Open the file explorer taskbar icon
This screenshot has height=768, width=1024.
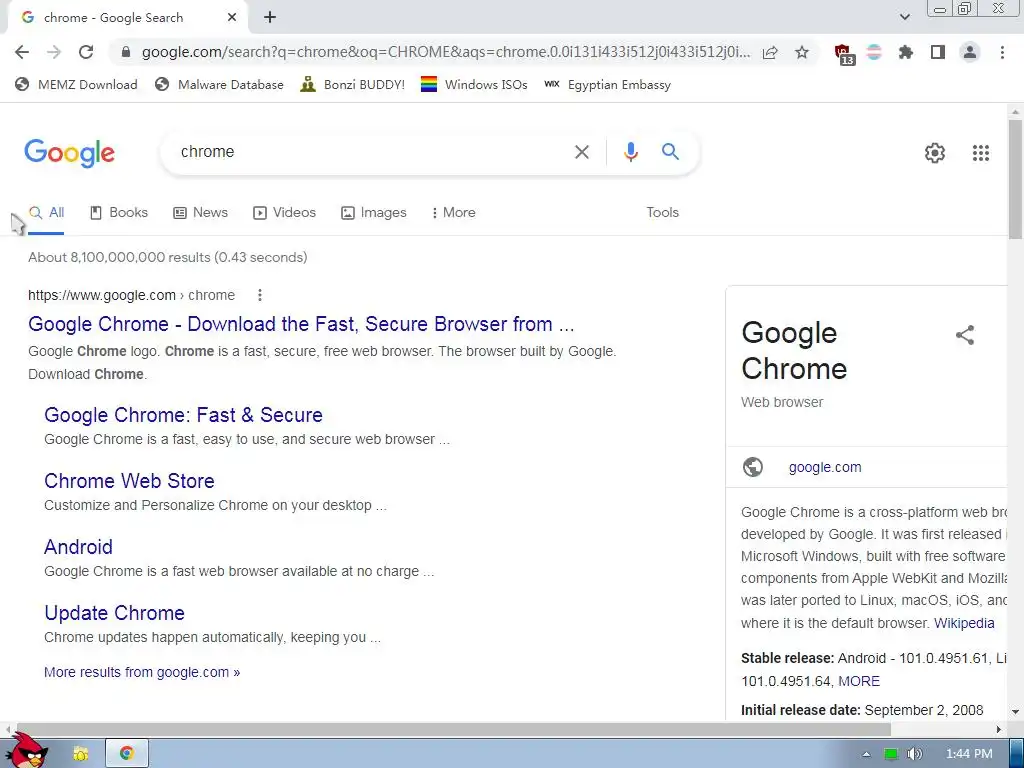[80, 754]
